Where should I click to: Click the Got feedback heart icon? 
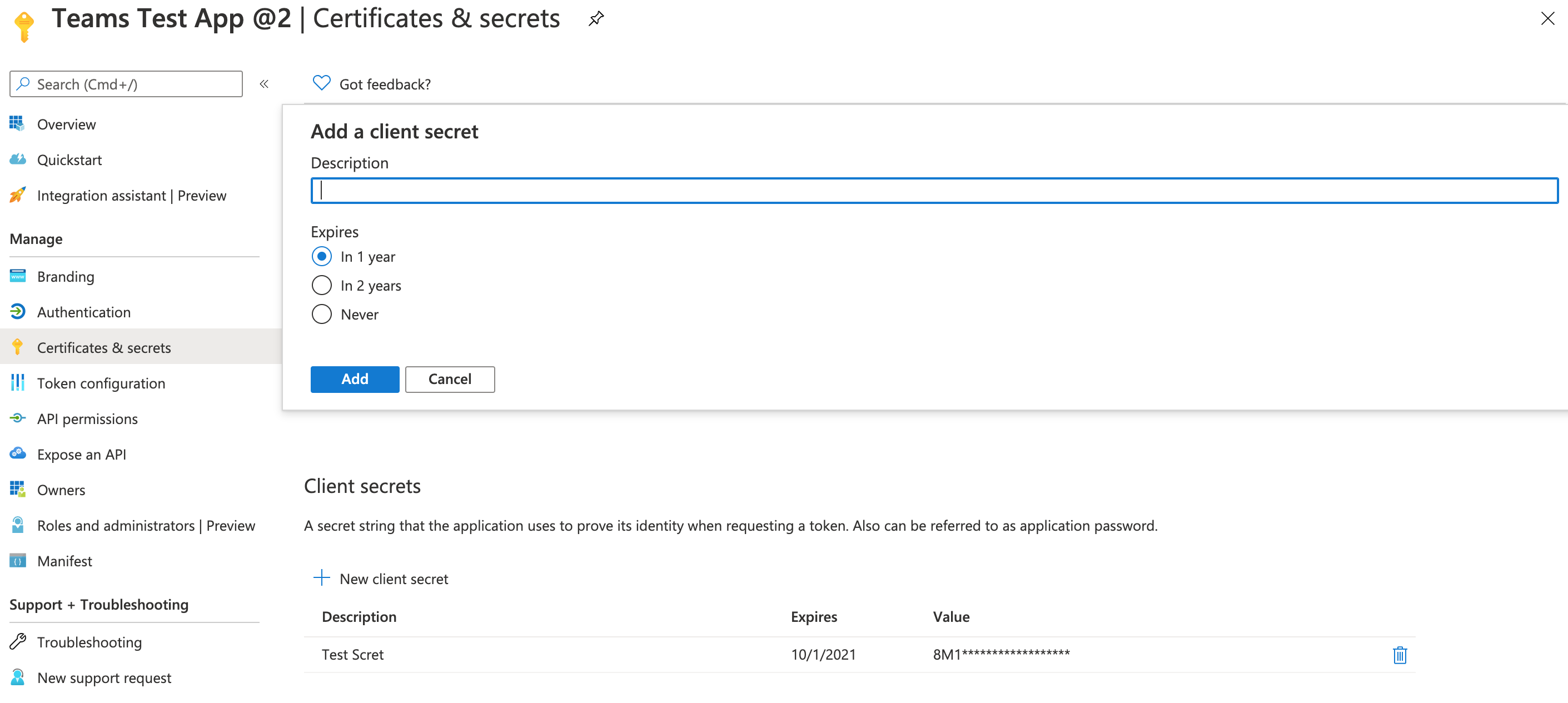321,83
